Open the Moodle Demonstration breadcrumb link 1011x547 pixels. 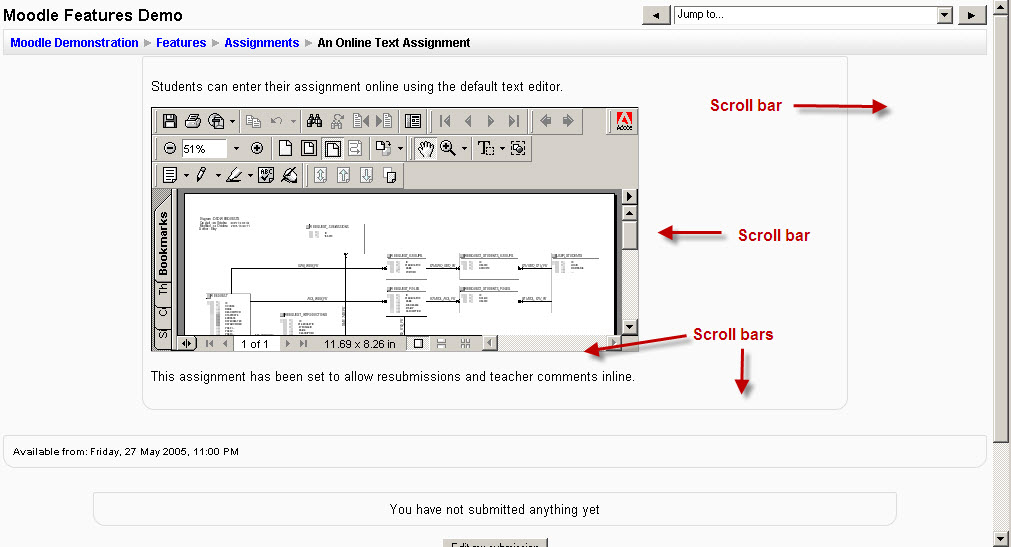pos(74,43)
